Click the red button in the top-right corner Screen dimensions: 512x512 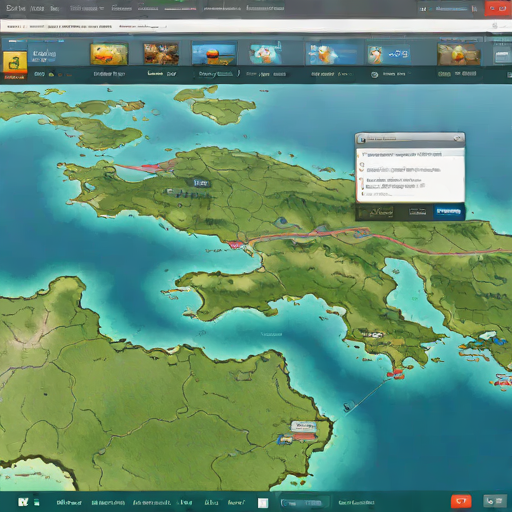(x=497, y=8)
